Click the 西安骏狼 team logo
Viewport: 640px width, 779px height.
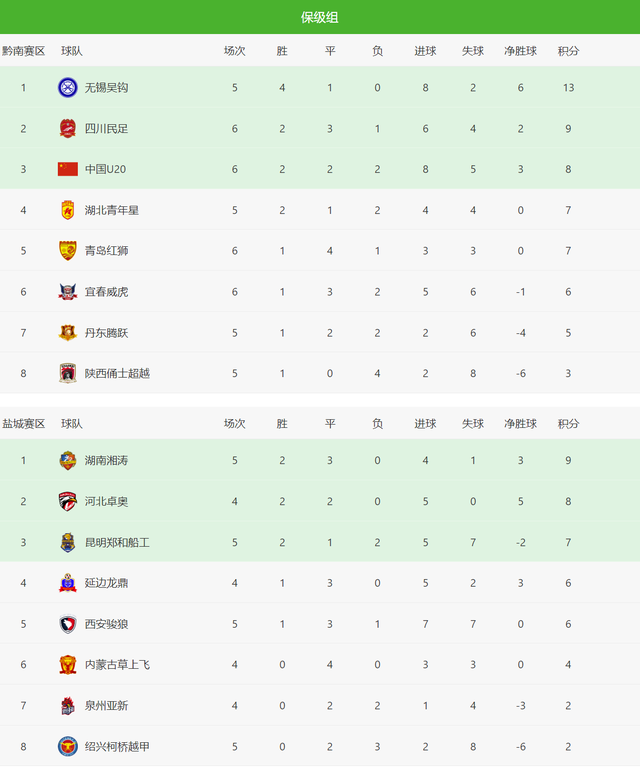68,624
